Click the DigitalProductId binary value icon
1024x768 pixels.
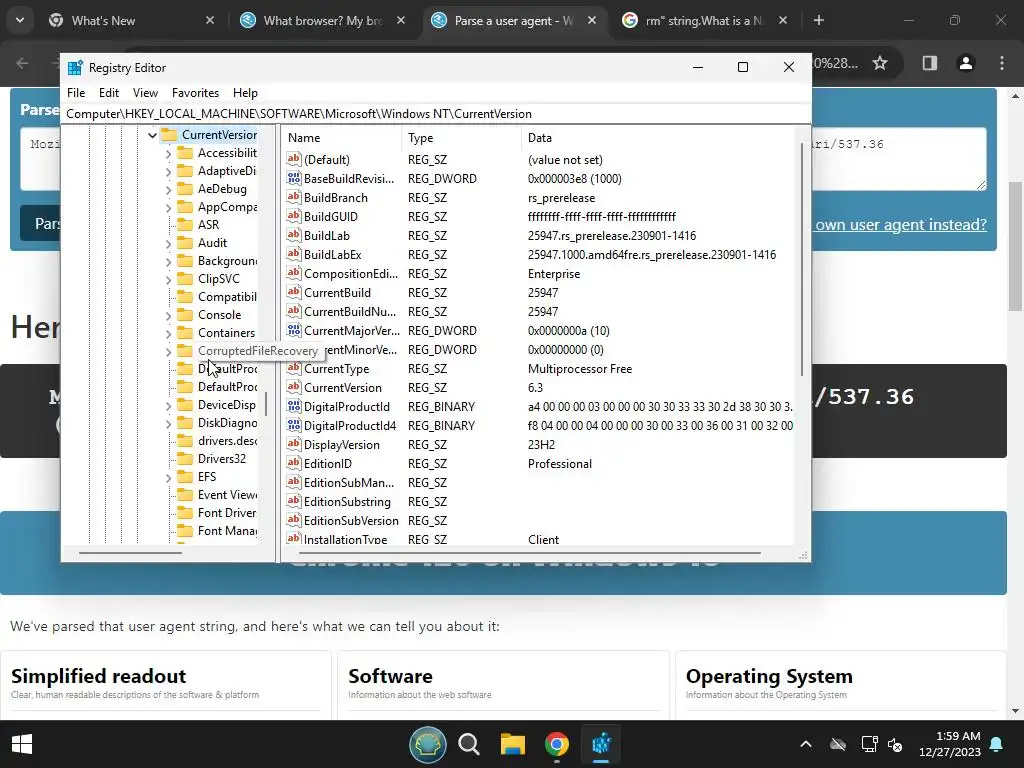coord(294,406)
